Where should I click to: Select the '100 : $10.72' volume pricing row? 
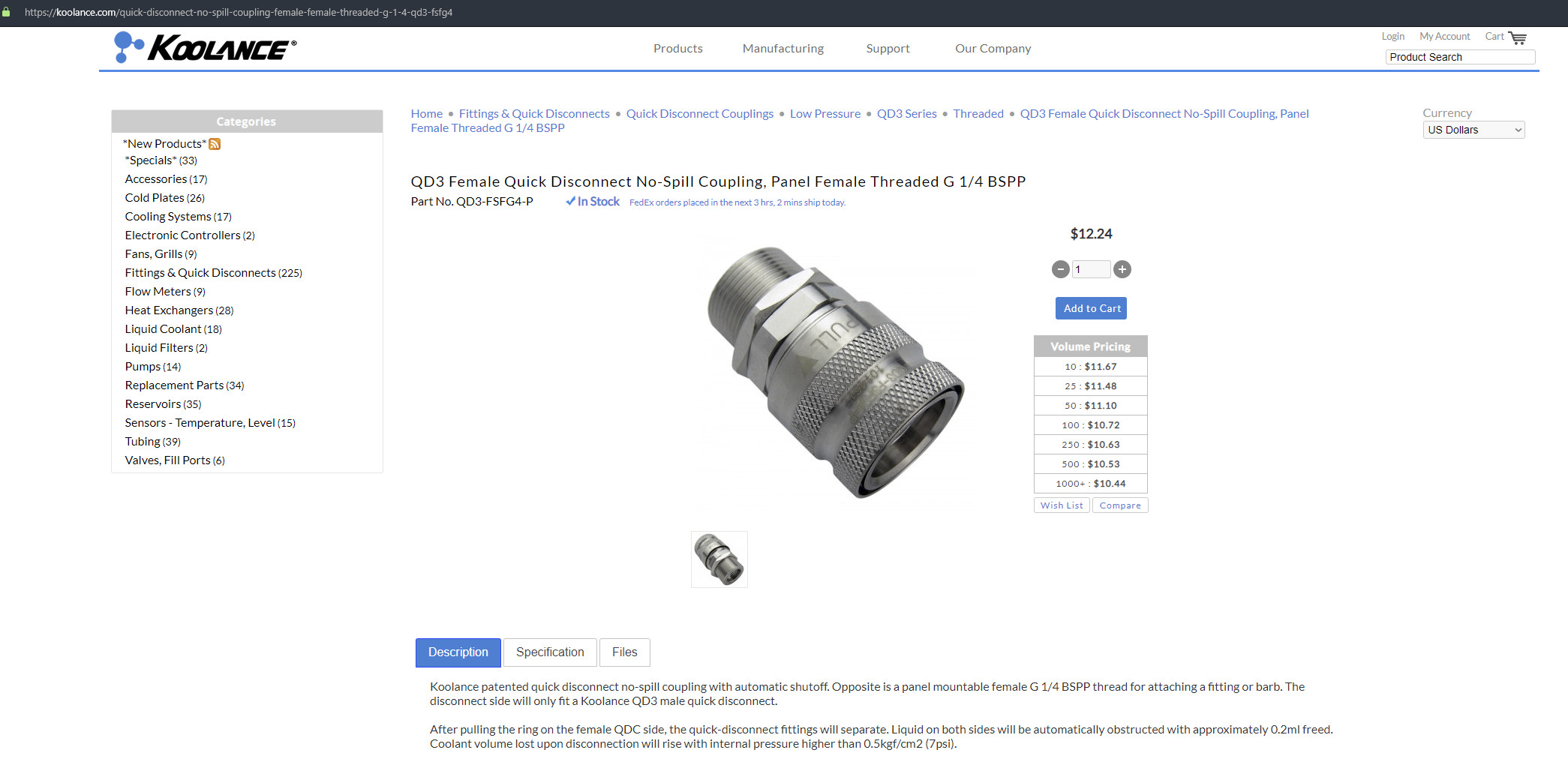pyautogui.click(x=1091, y=425)
